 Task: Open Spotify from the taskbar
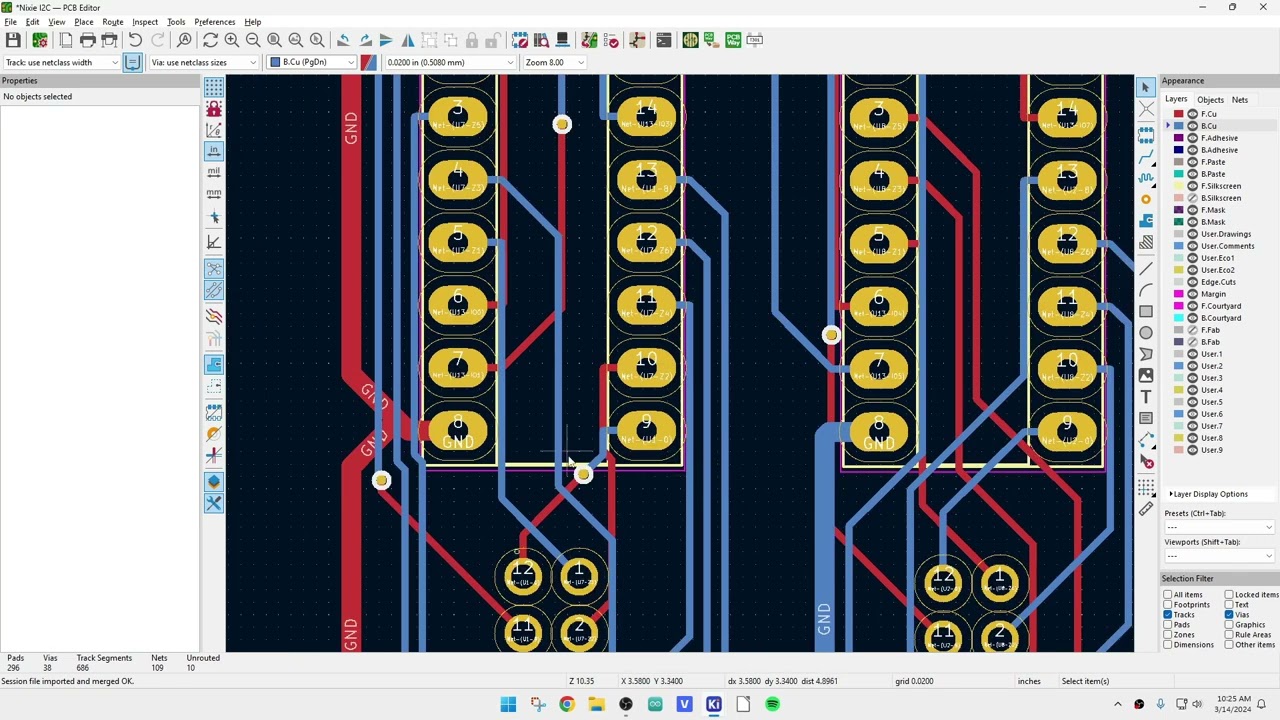(772, 704)
